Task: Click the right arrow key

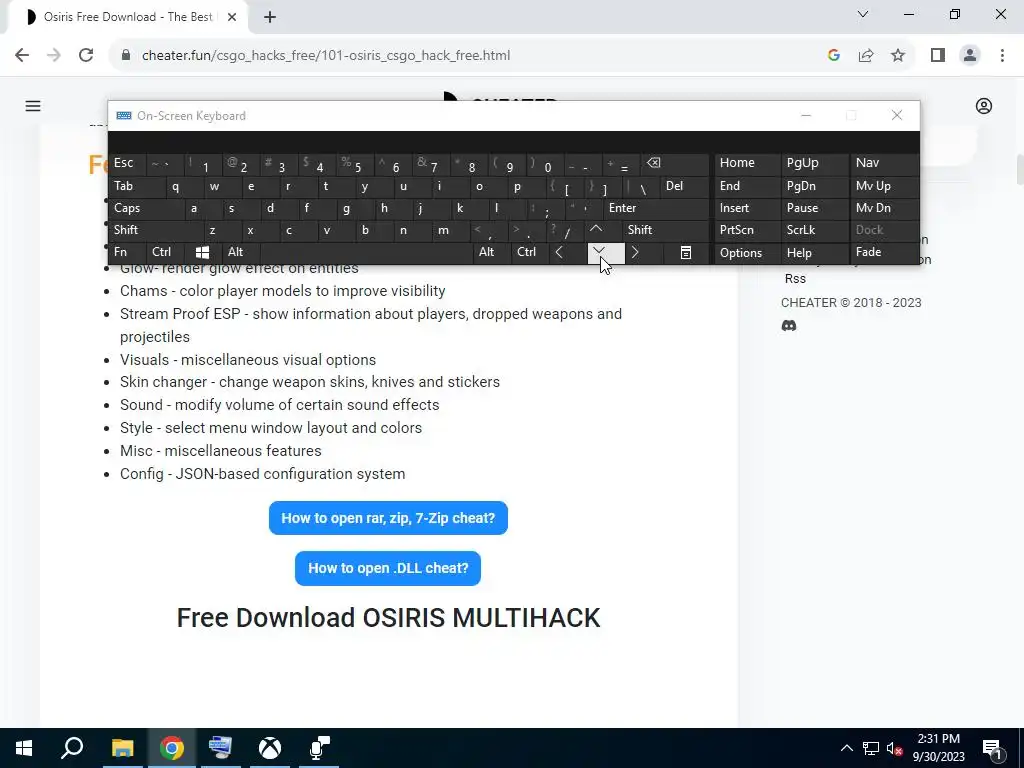Action: 644,253
